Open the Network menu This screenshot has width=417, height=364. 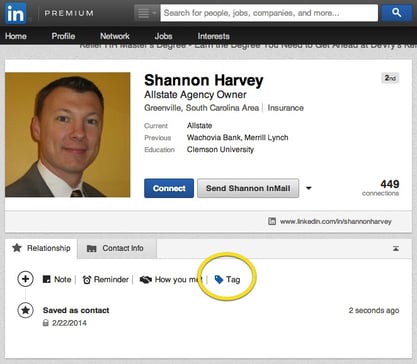coord(115,36)
